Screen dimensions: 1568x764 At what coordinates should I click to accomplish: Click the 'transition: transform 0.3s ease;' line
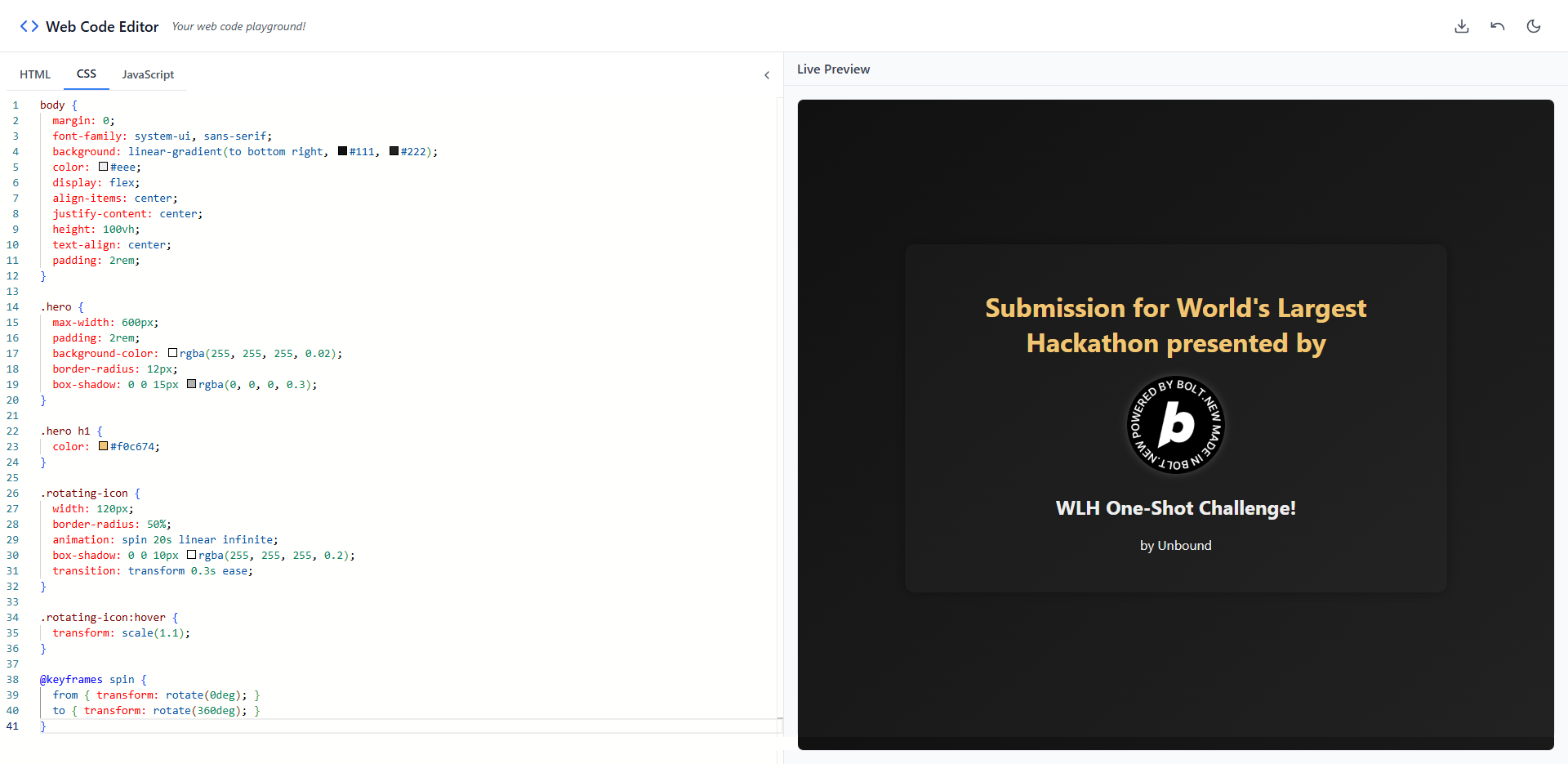(153, 570)
